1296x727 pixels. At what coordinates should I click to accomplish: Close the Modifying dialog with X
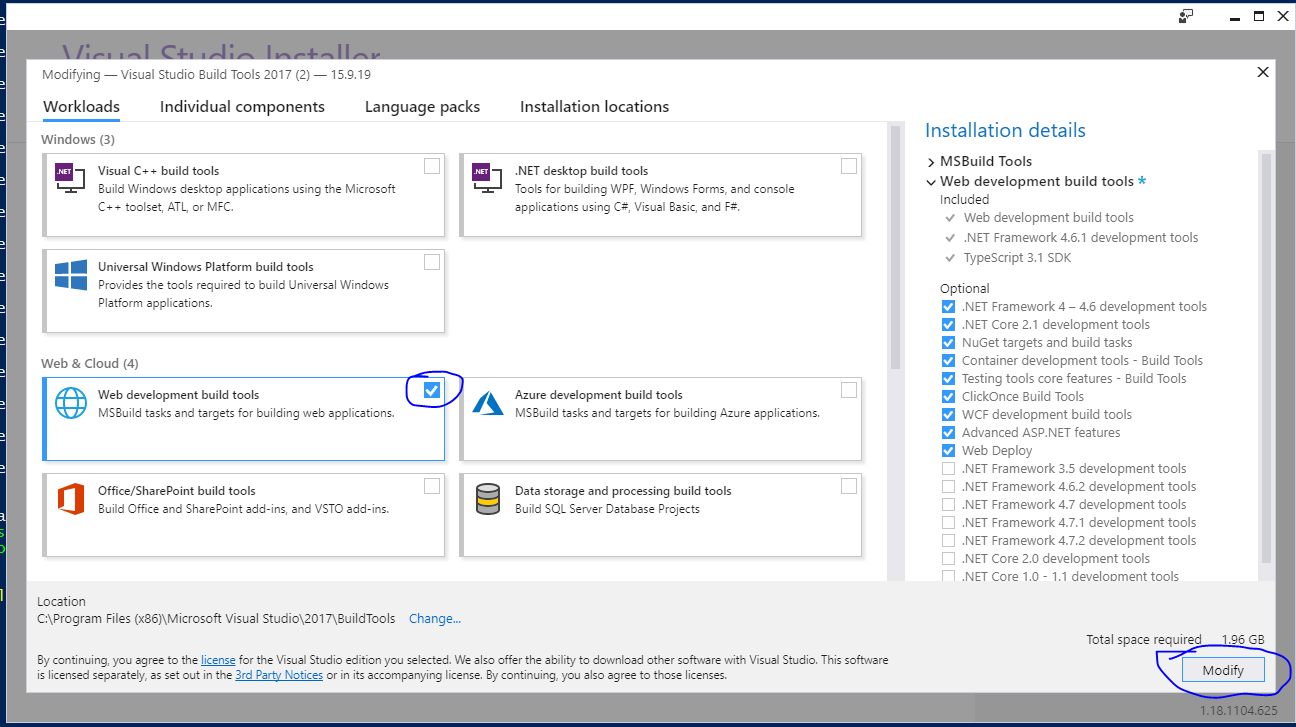(1263, 72)
